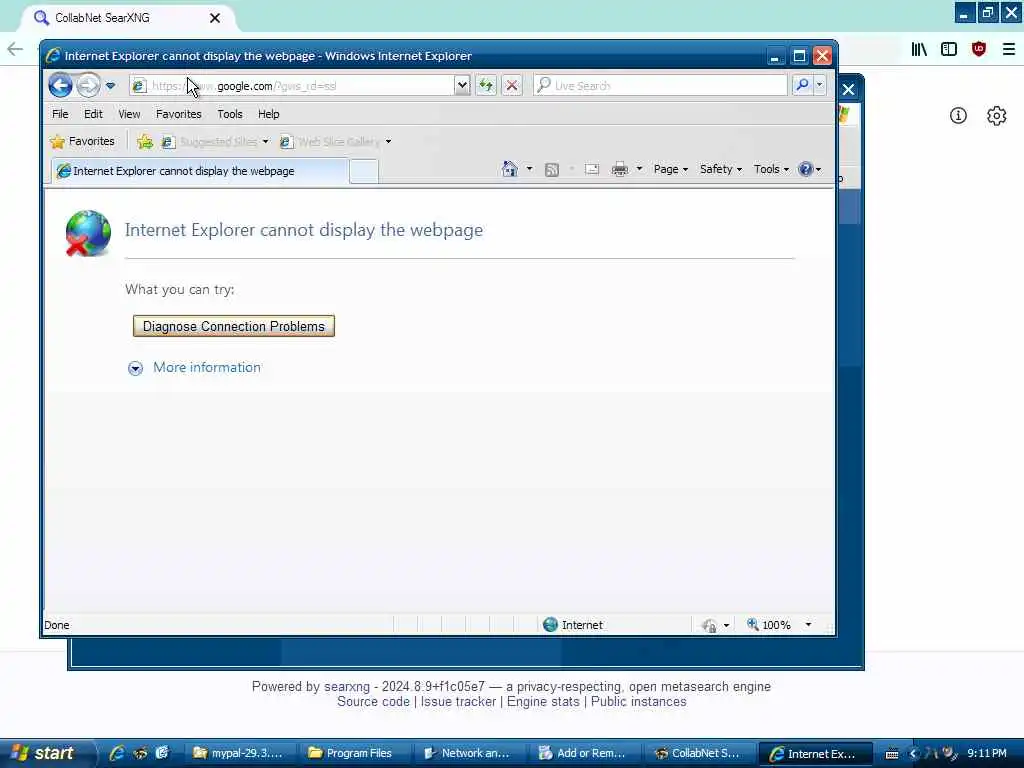Open the Source code footer link

[x=374, y=701]
